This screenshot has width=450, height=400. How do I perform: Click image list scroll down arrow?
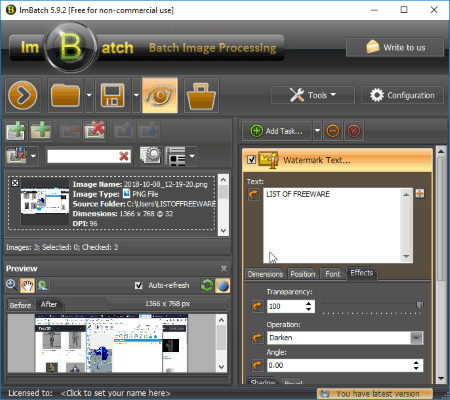(x=223, y=231)
